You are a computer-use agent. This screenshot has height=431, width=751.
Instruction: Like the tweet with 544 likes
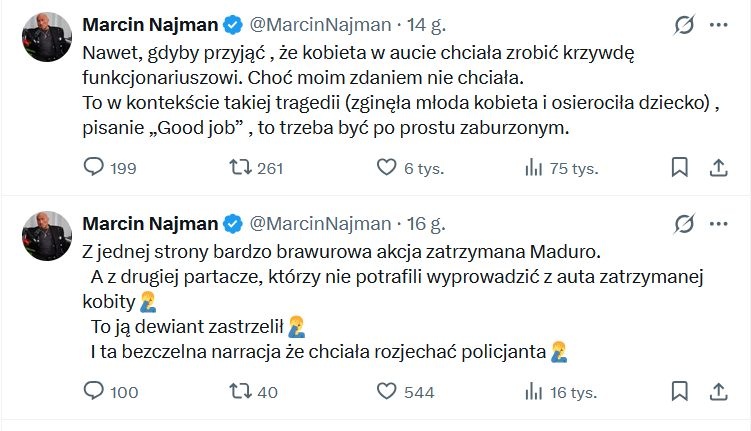[386, 392]
